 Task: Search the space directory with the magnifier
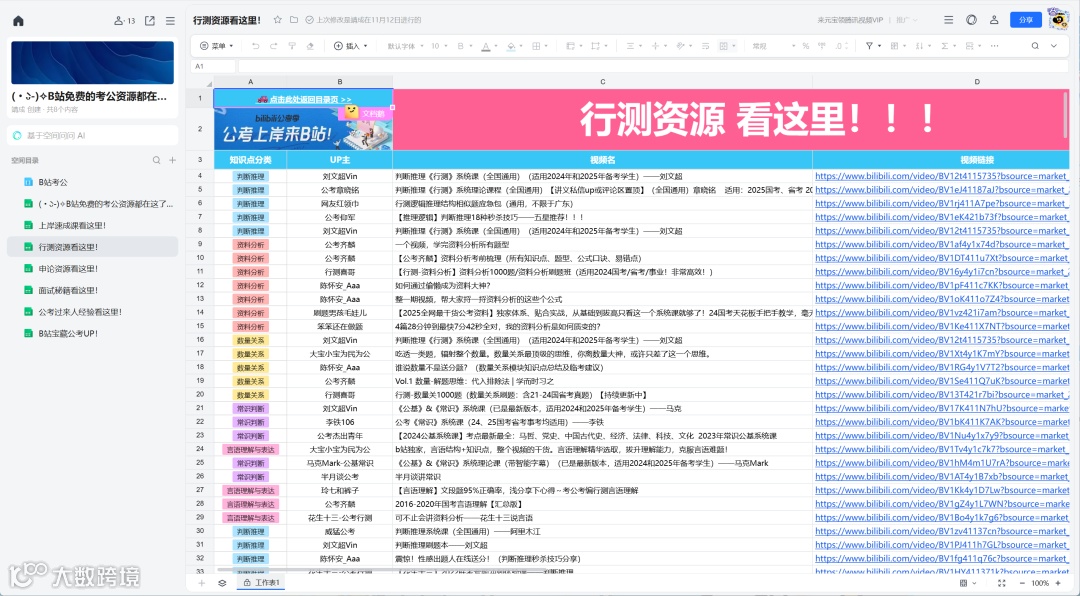[156, 160]
